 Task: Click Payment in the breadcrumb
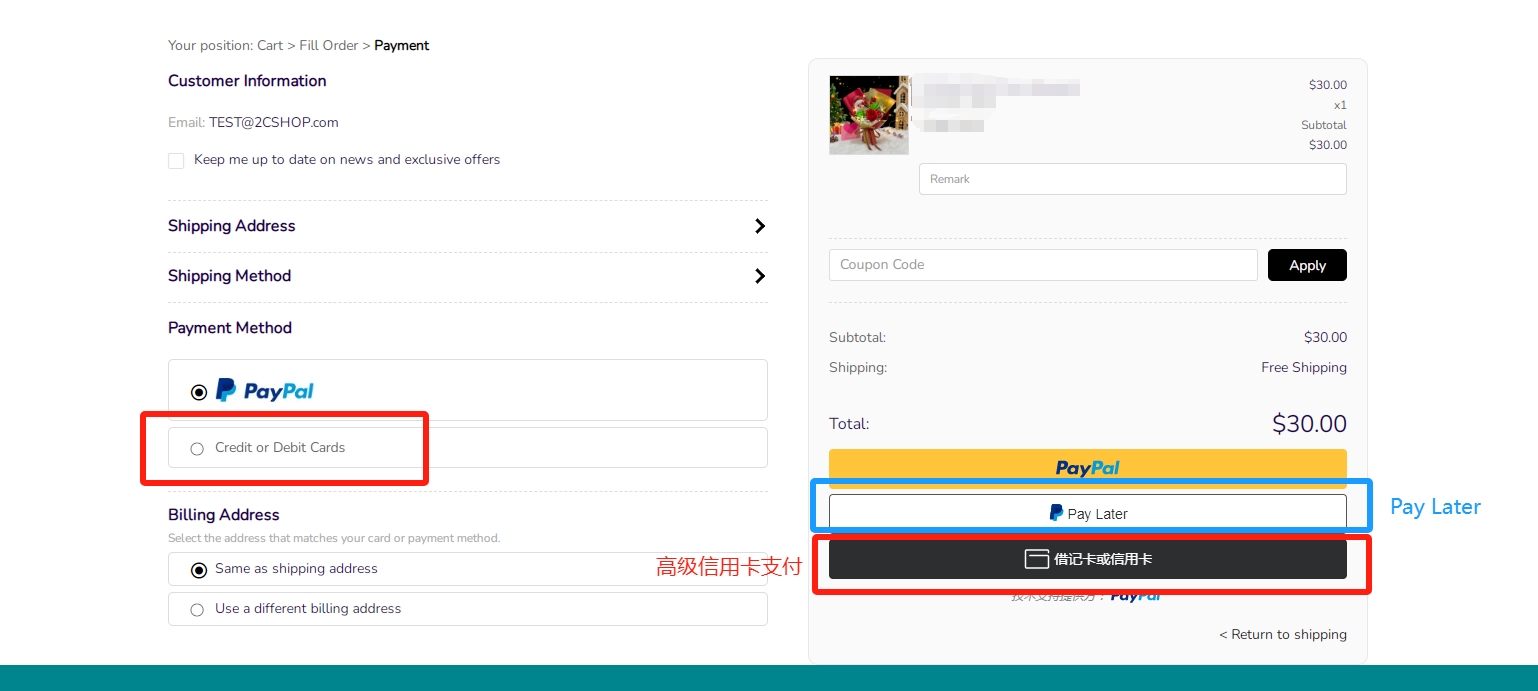click(402, 45)
